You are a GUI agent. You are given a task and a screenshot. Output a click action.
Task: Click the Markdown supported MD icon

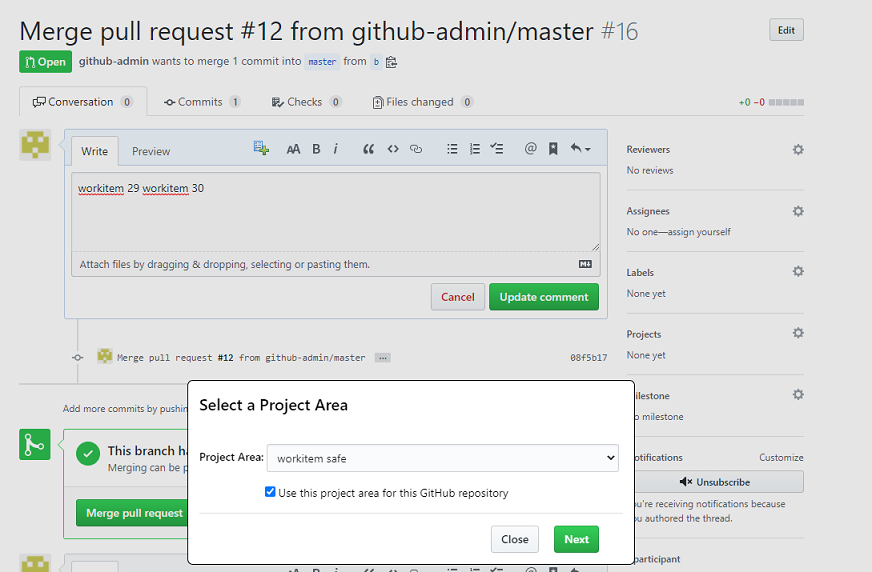585,264
